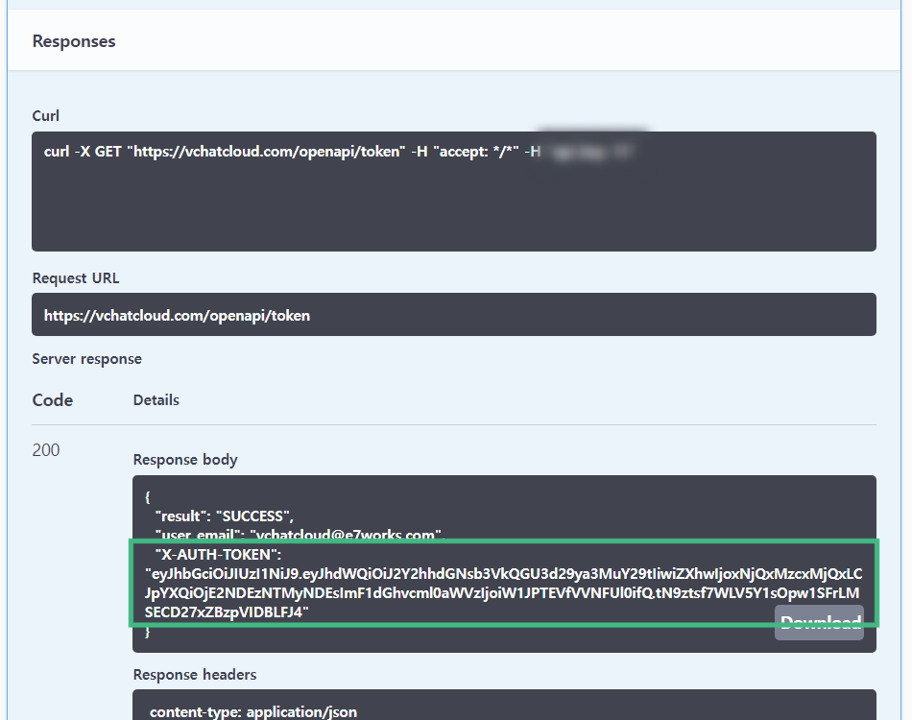This screenshot has width=912, height=720.
Task: Click the Code column header
Action: pyautogui.click(x=53, y=400)
